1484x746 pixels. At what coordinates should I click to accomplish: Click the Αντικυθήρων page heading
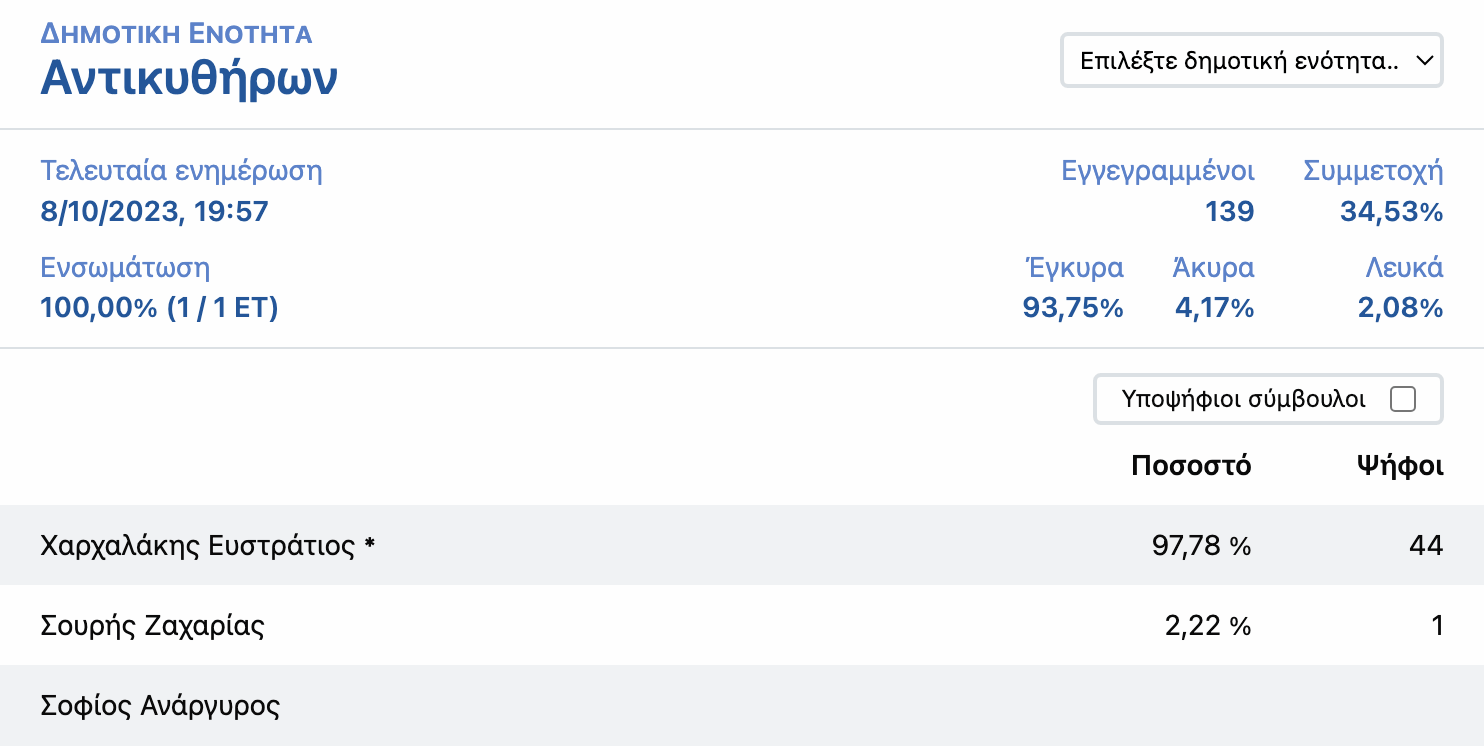pyautogui.click(x=189, y=79)
